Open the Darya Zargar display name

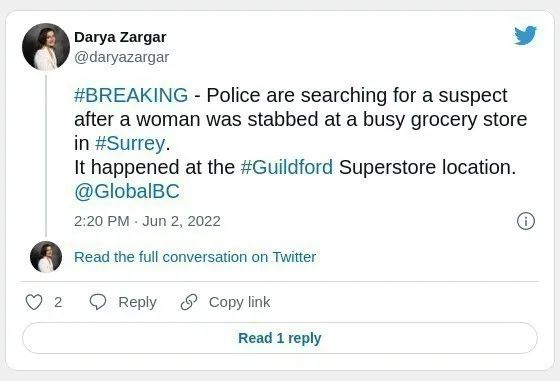tap(120, 37)
